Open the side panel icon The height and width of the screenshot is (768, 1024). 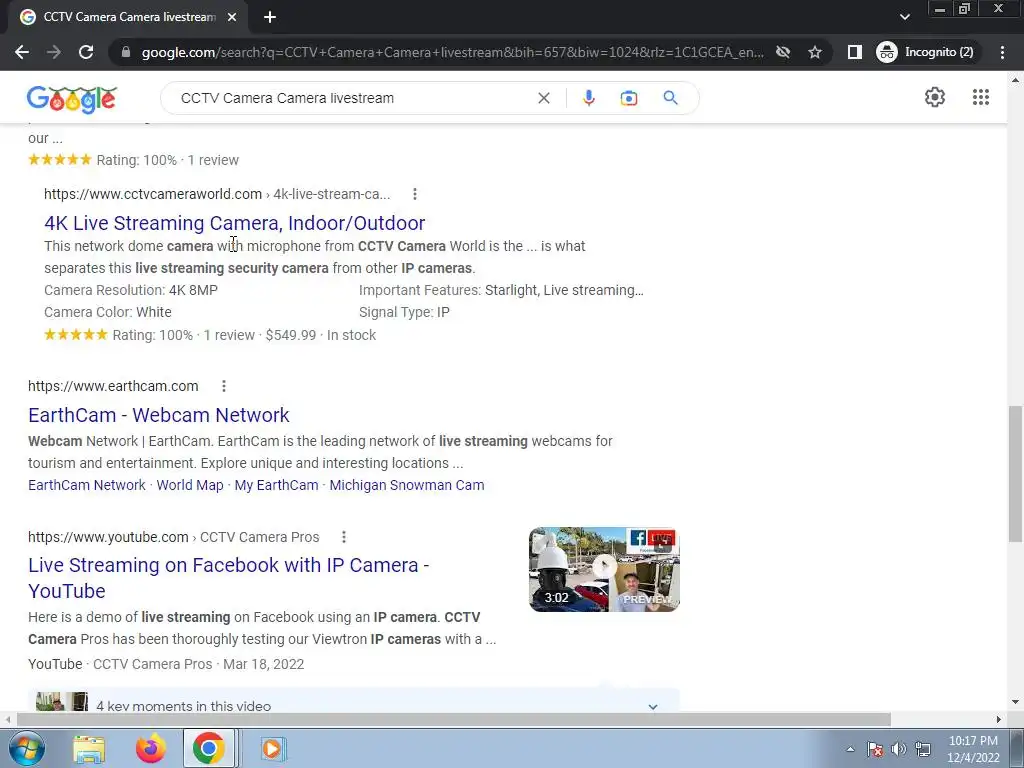point(854,52)
